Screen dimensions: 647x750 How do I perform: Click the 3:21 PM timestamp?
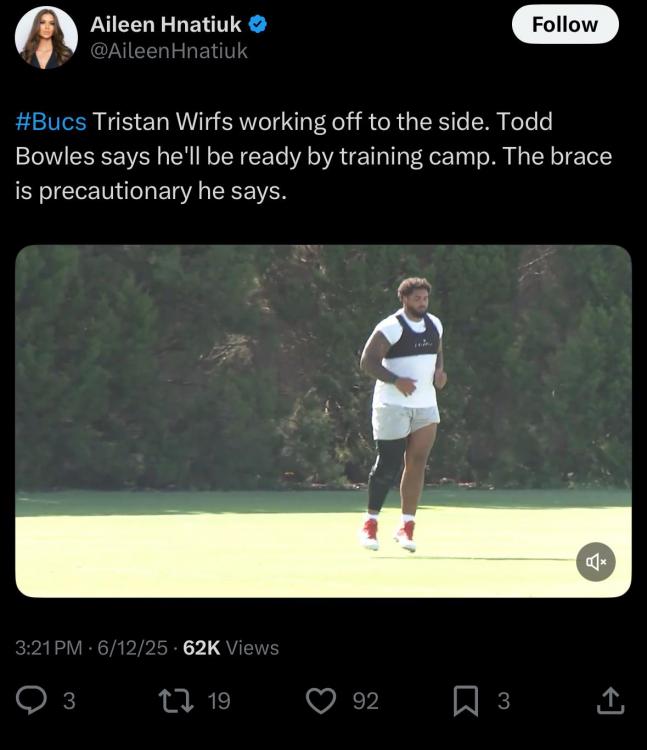click(48, 648)
